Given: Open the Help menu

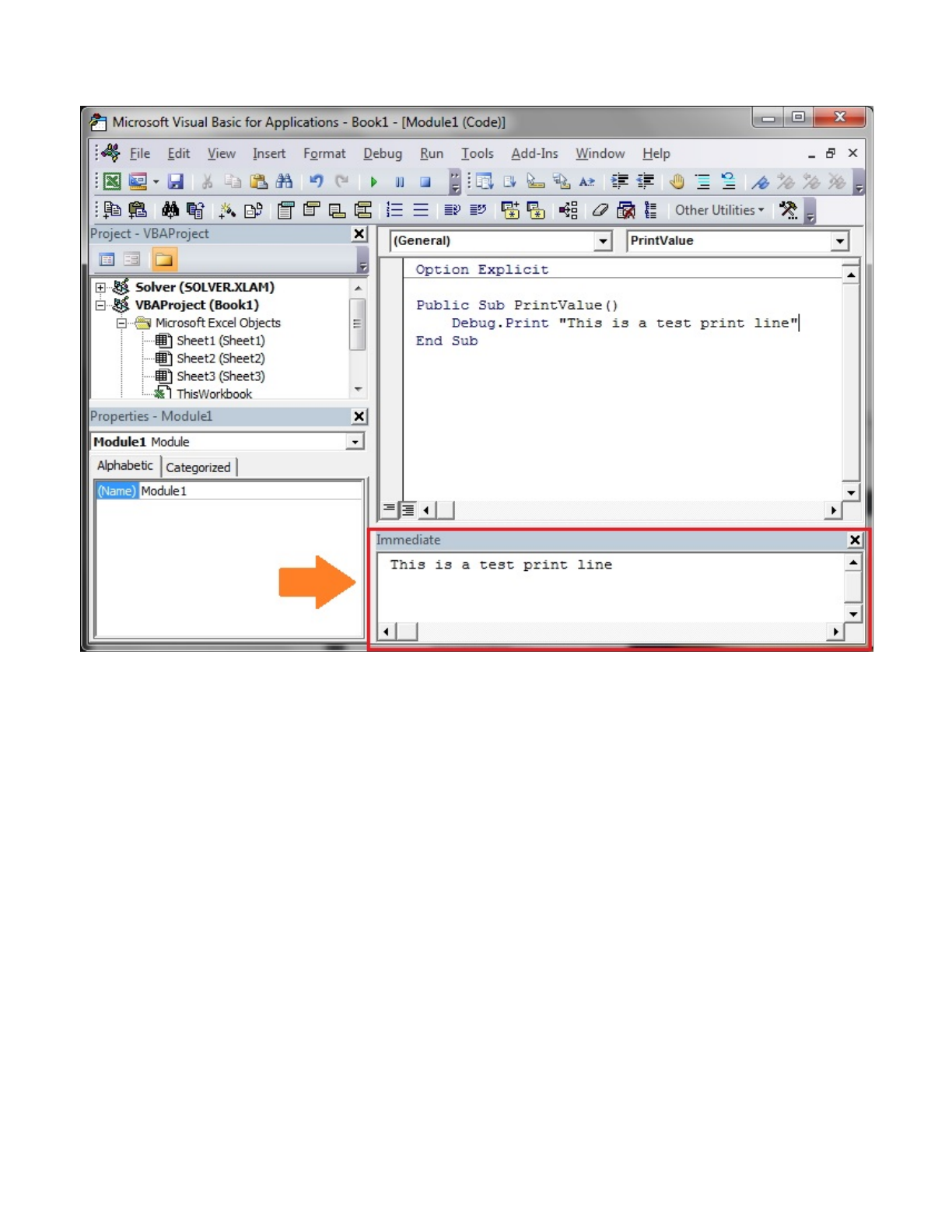Looking at the screenshot, I should click(x=656, y=154).
